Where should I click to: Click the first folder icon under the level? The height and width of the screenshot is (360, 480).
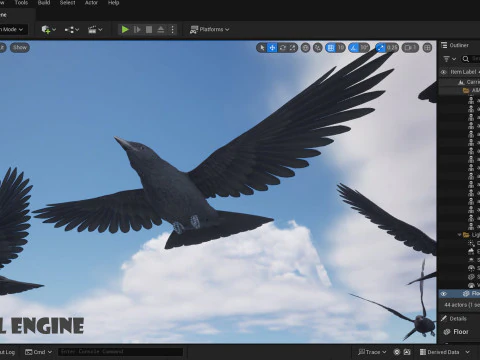[466, 90]
